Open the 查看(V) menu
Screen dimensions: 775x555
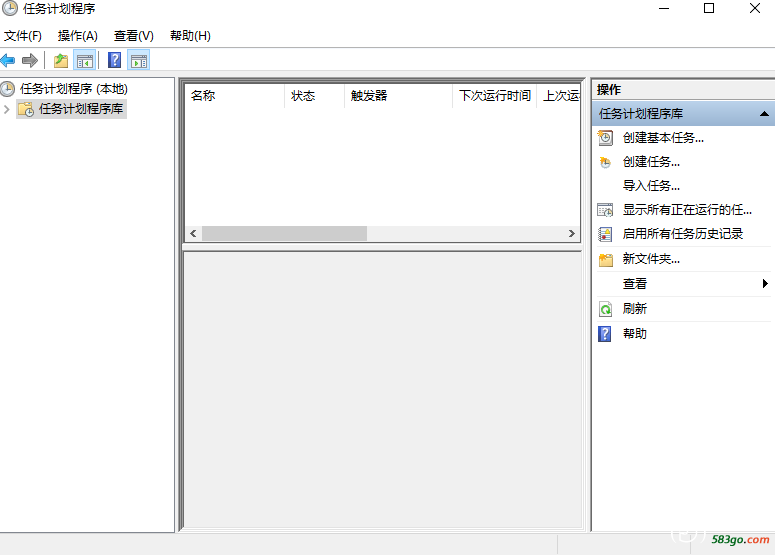point(134,36)
